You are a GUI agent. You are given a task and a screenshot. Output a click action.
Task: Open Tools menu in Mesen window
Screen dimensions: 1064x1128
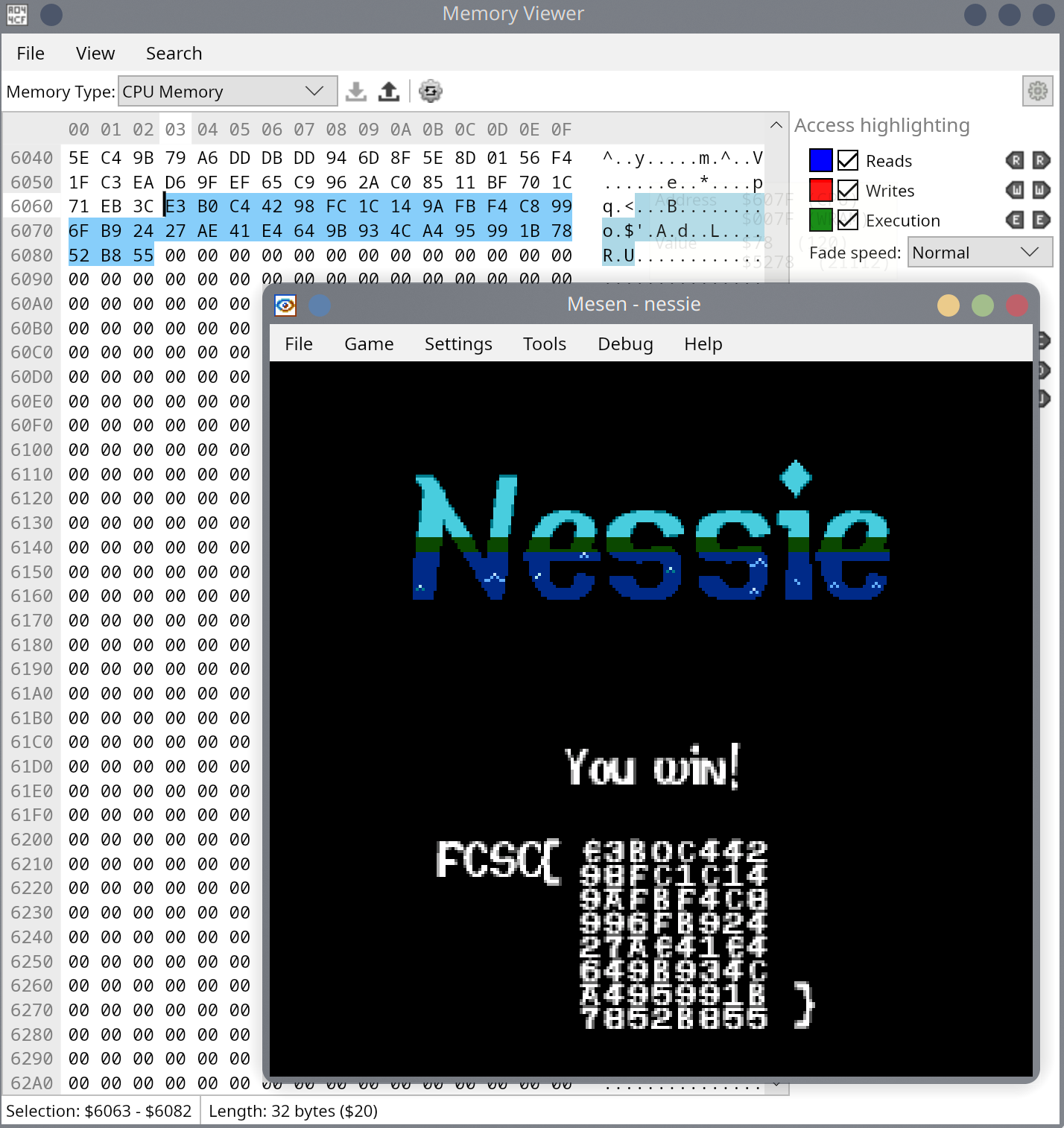click(x=545, y=343)
